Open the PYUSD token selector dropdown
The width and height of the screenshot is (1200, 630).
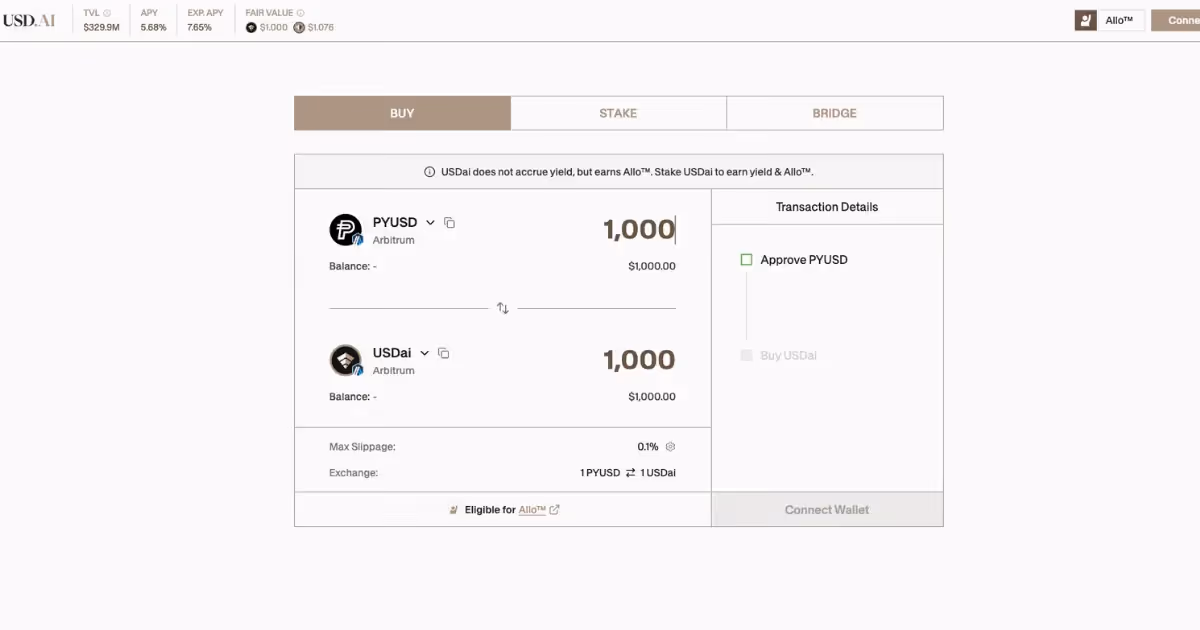coord(430,222)
